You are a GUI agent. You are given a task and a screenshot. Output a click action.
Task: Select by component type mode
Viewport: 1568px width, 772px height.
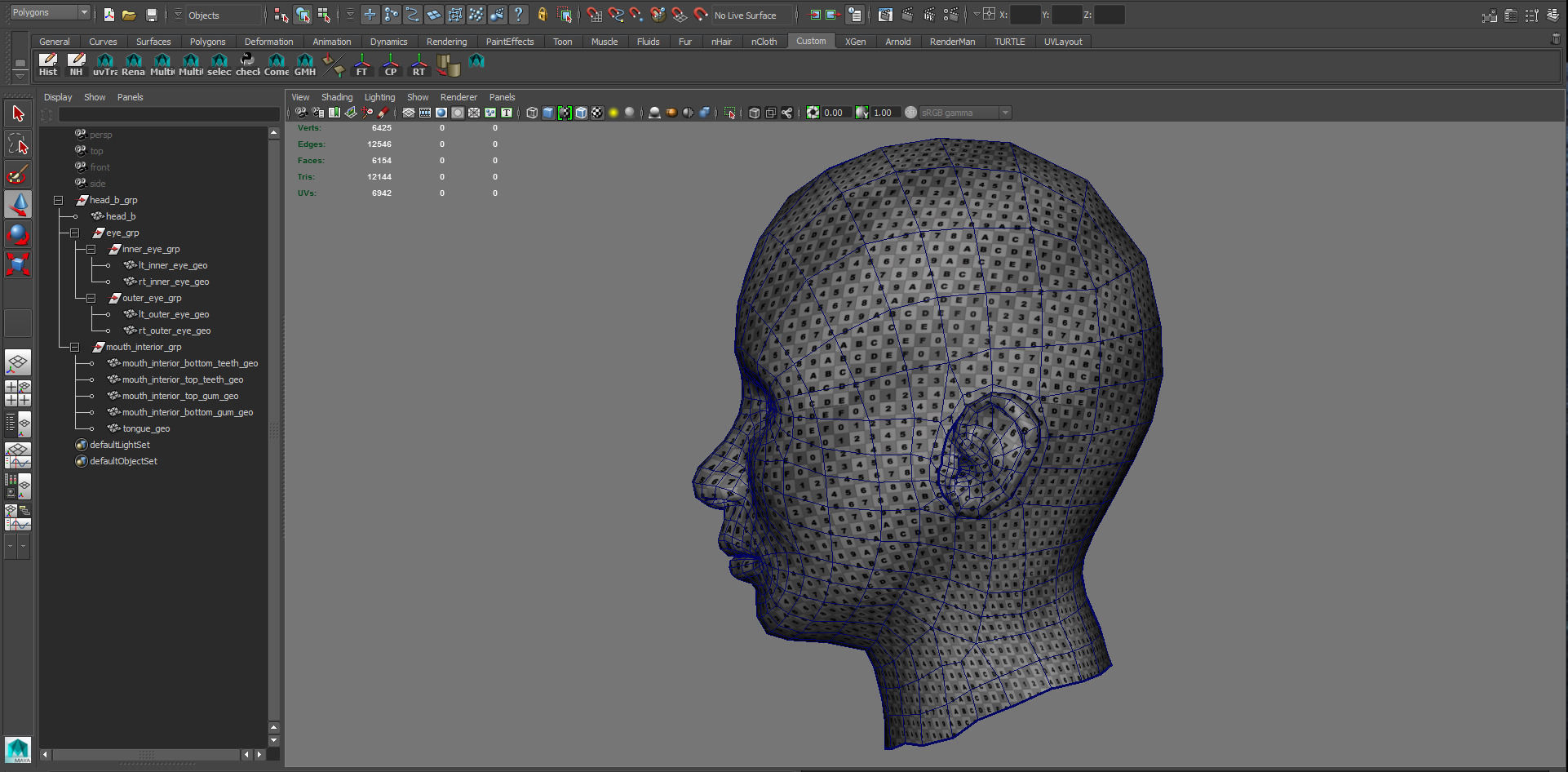click(x=324, y=15)
